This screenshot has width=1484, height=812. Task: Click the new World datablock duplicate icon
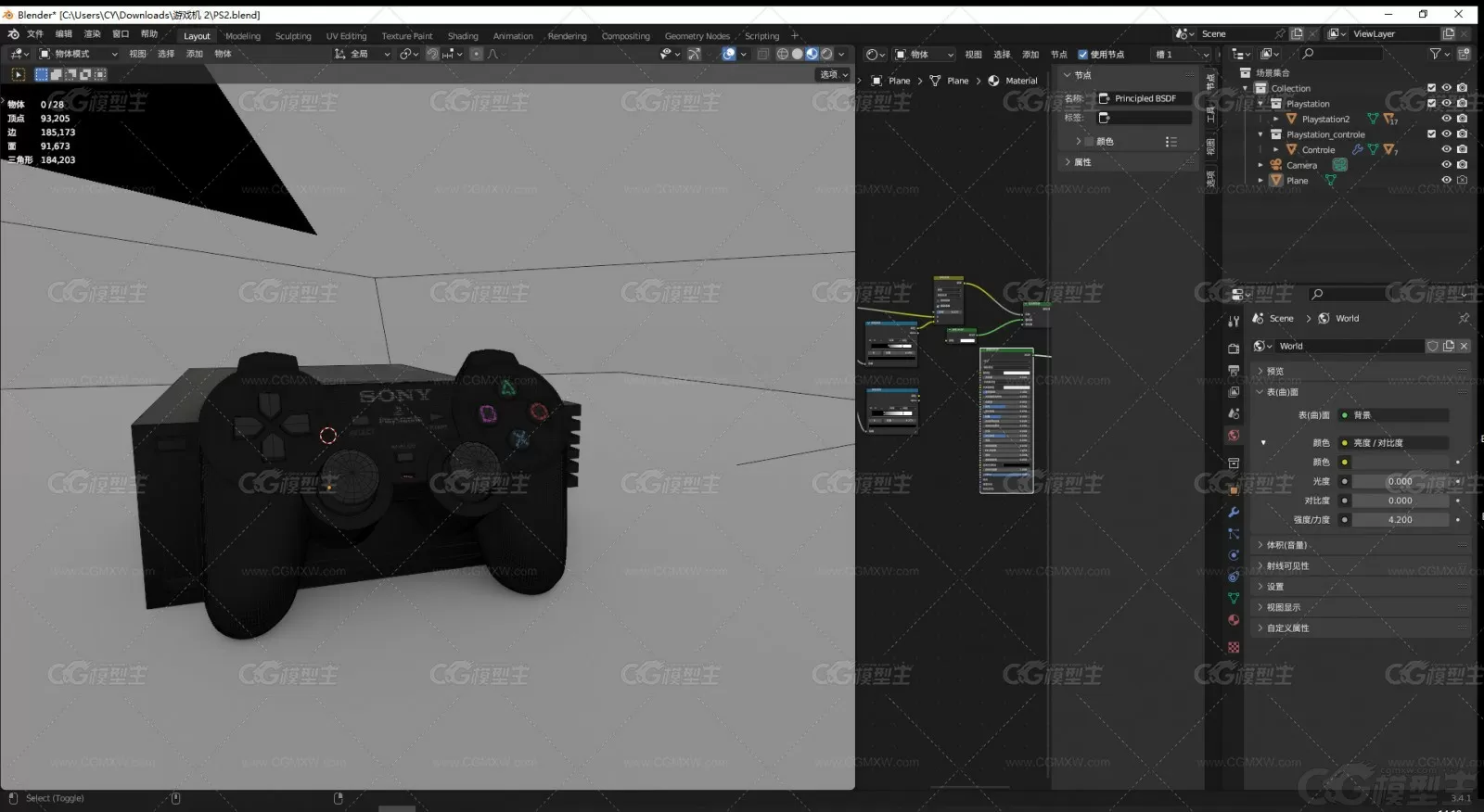1449,346
